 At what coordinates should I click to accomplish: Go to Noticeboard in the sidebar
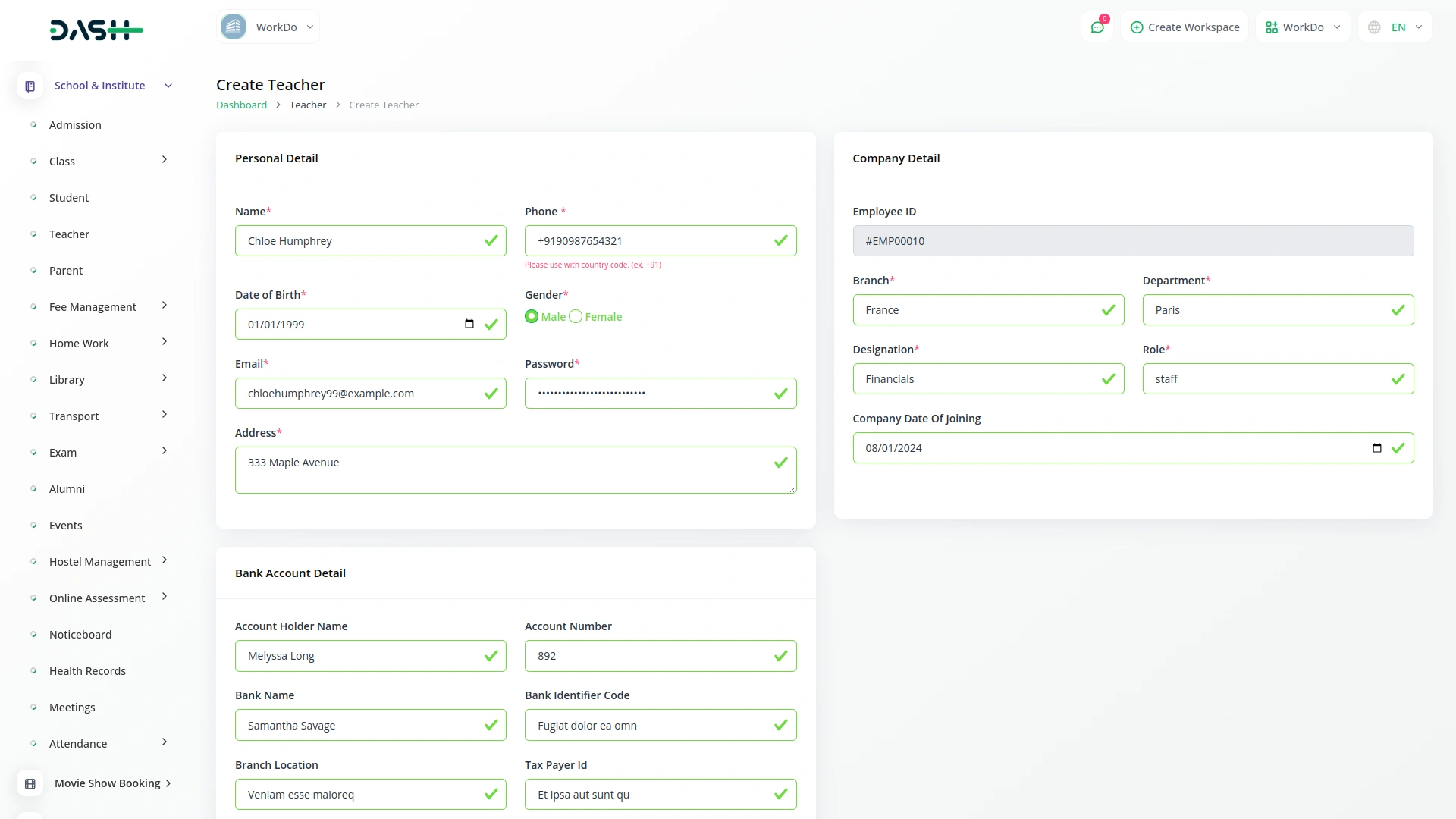(80, 635)
